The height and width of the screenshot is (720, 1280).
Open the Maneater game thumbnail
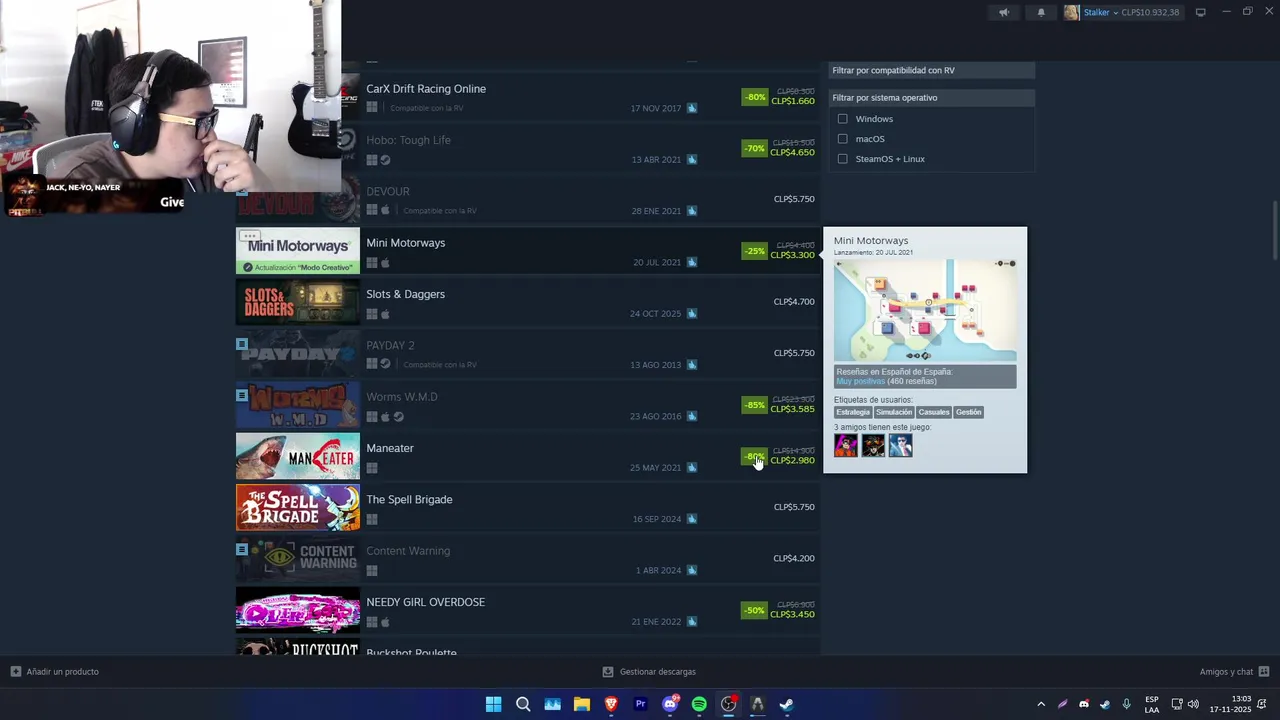[297, 456]
